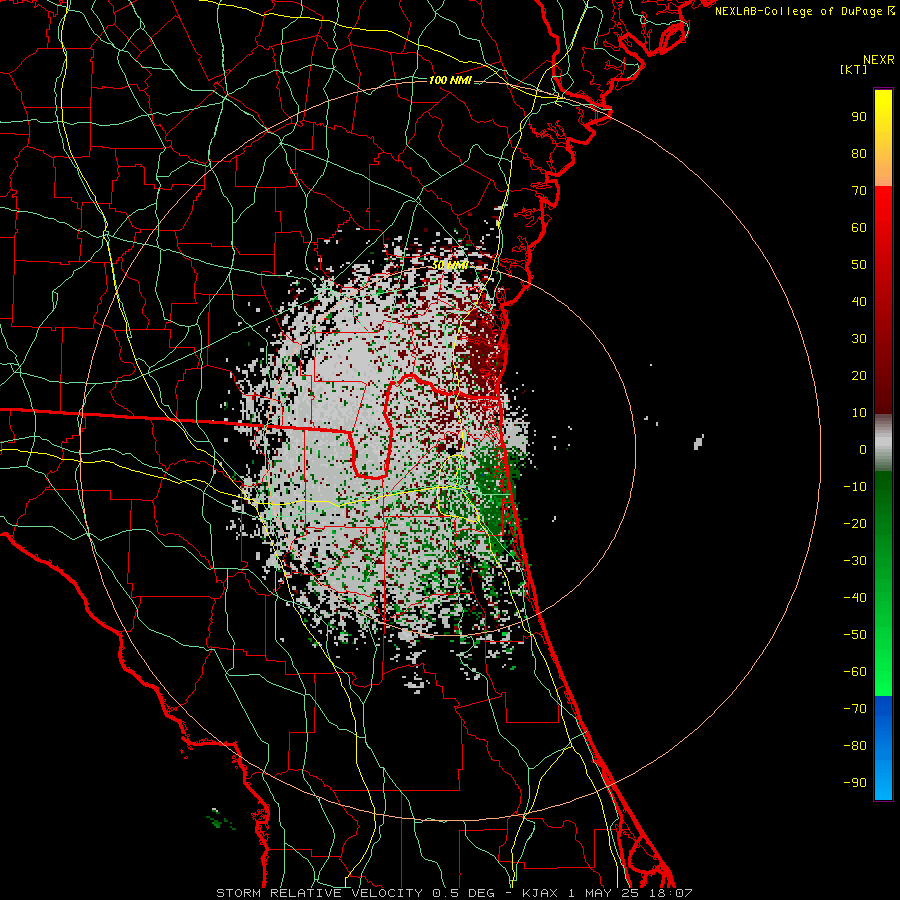Select the 50 NMI range ring label
The image size is (900, 900).
tap(450, 265)
